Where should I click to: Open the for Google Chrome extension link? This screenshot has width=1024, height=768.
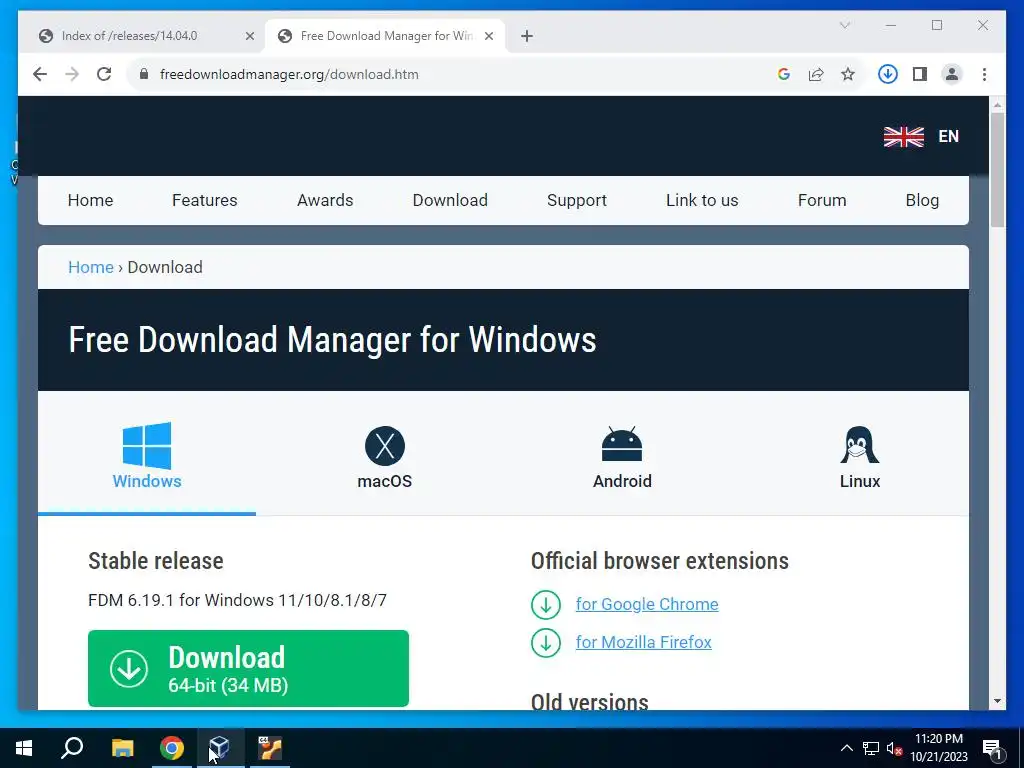[647, 604]
